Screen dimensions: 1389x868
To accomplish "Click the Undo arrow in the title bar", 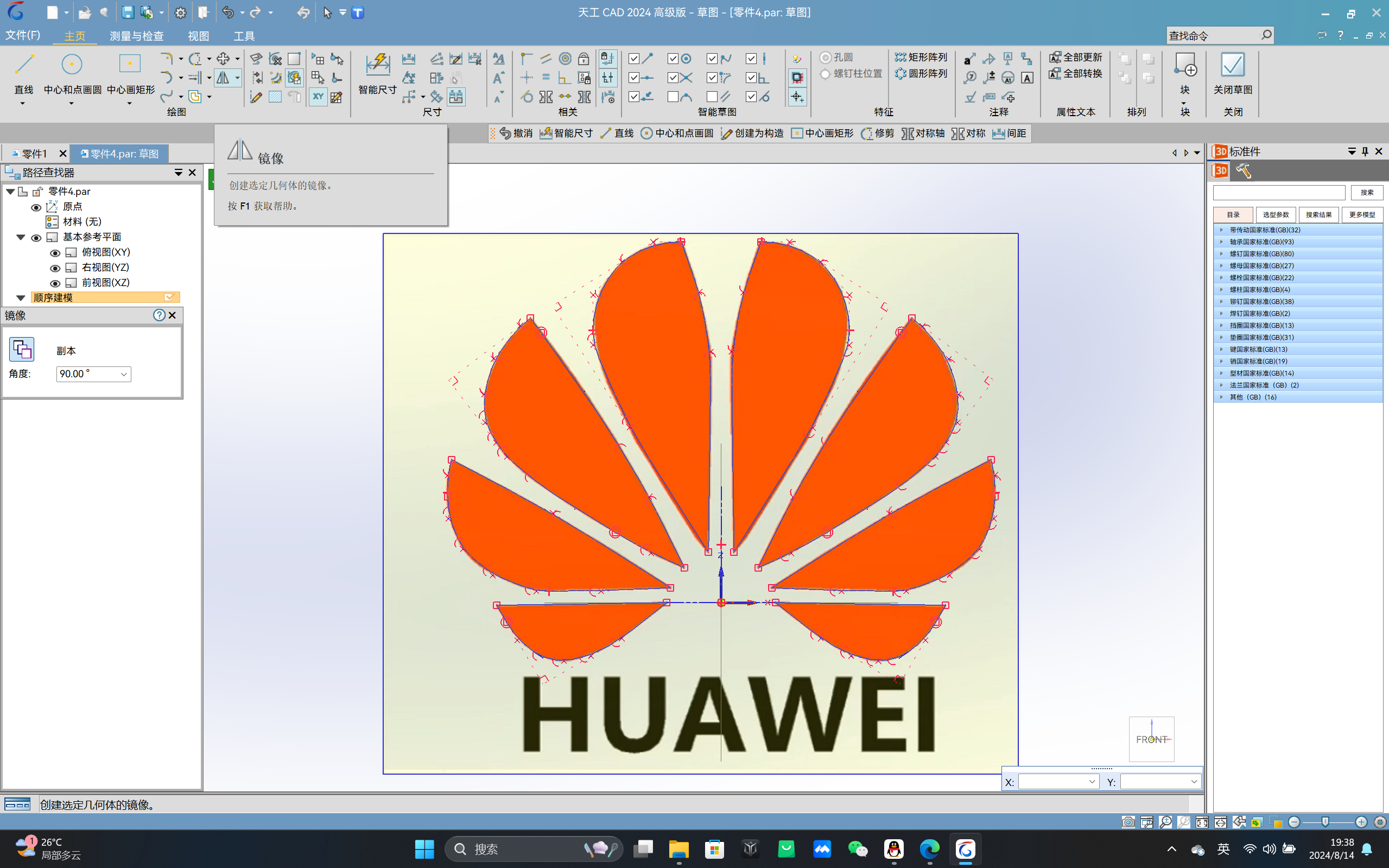I will [x=228, y=12].
